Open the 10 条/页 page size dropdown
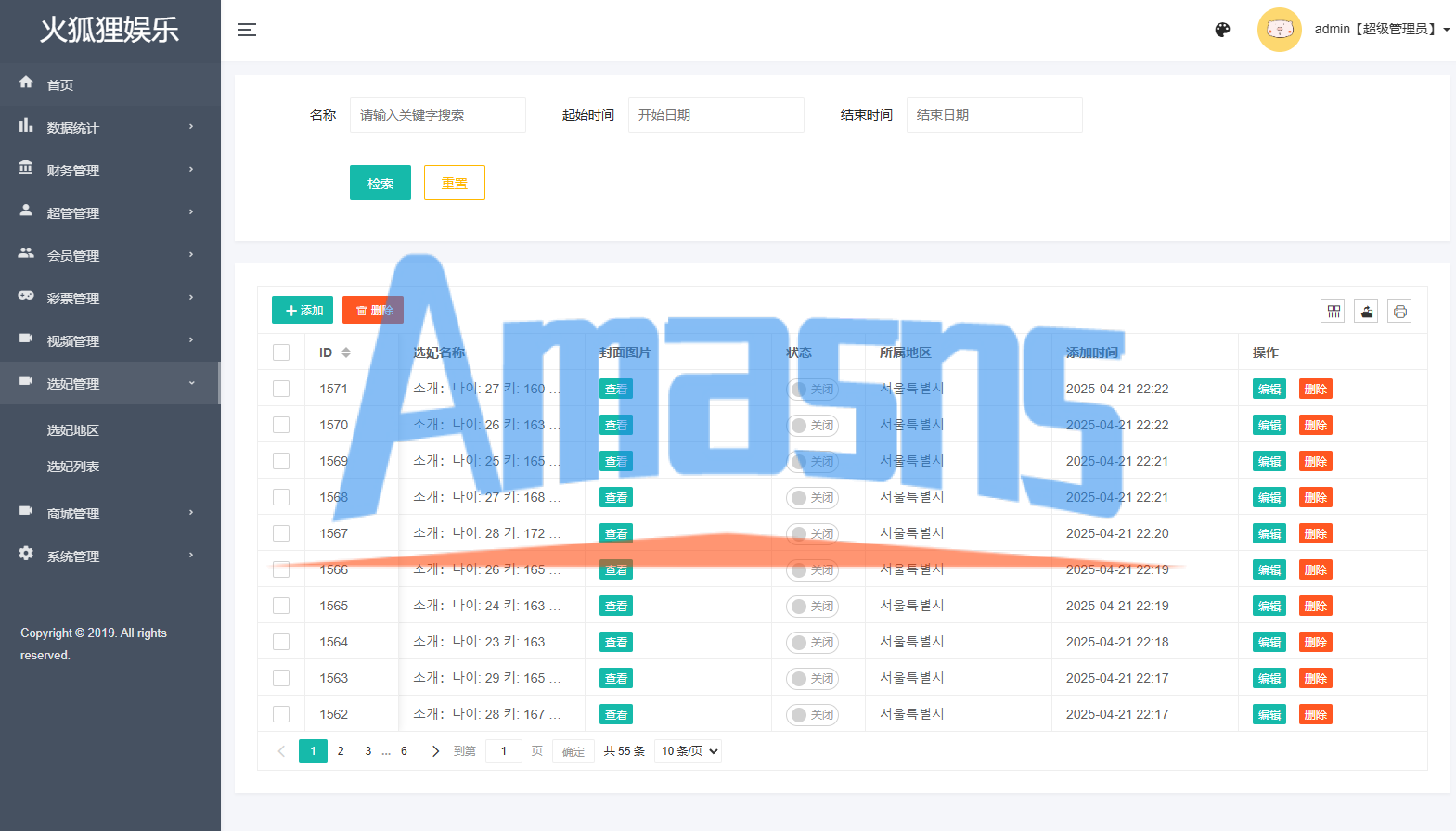The image size is (1456, 831). [688, 751]
